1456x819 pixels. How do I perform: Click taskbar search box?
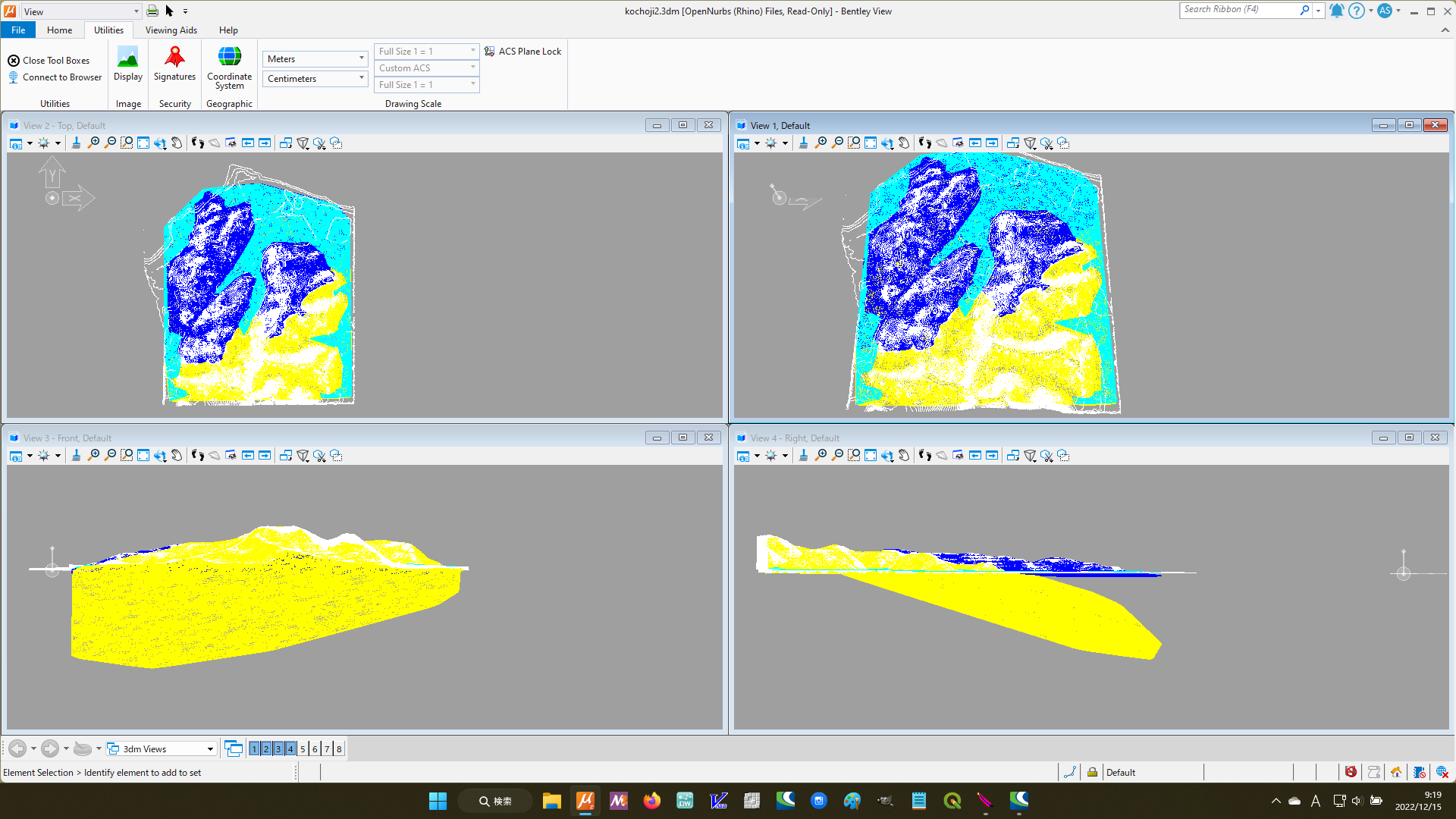coord(495,801)
